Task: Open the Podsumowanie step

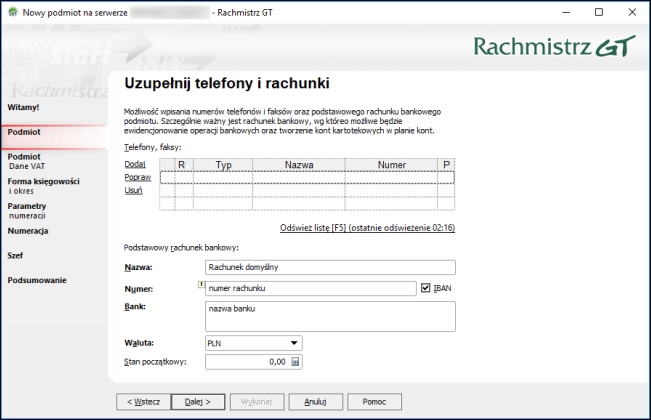Action: (37, 280)
